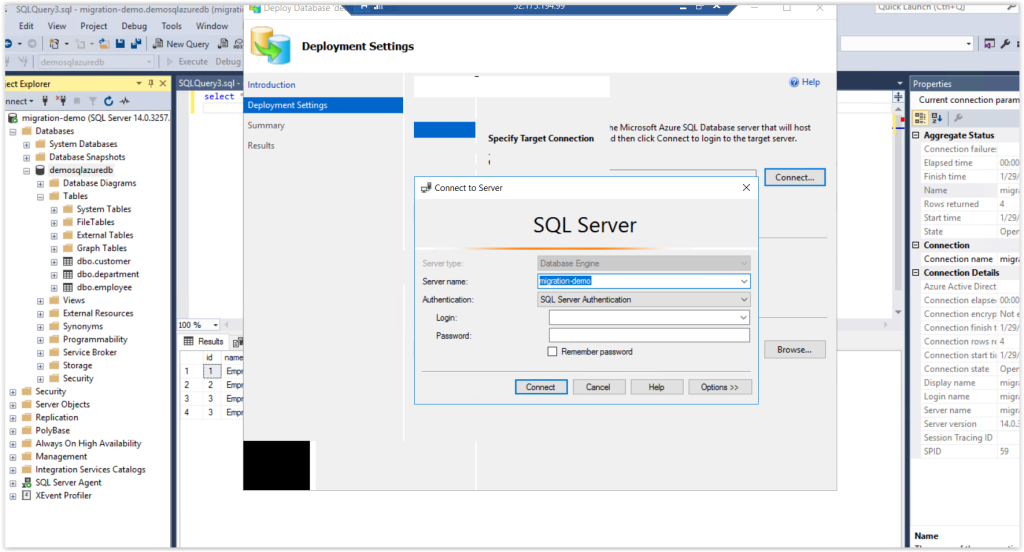Open the demosqlazuredb database selector dropdown

click(x=149, y=62)
